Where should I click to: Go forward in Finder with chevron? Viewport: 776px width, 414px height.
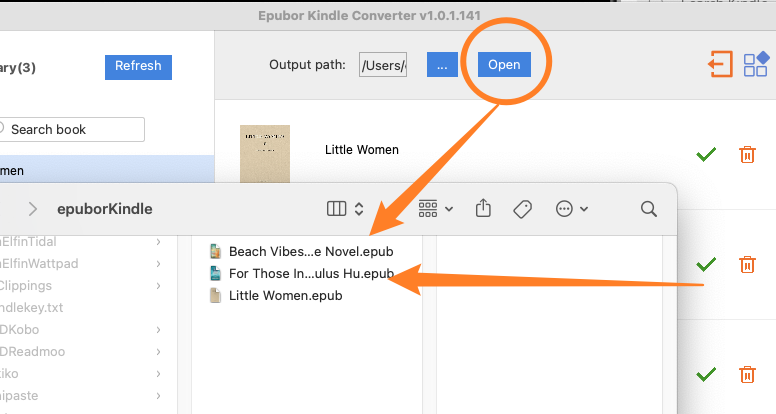tap(33, 209)
